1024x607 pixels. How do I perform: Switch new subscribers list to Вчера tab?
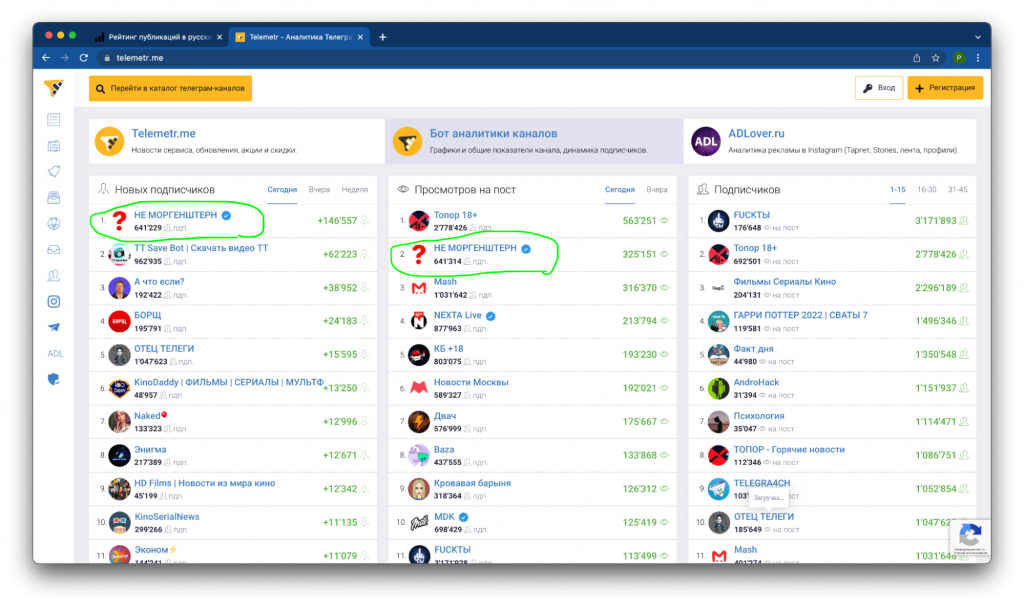click(x=319, y=189)
